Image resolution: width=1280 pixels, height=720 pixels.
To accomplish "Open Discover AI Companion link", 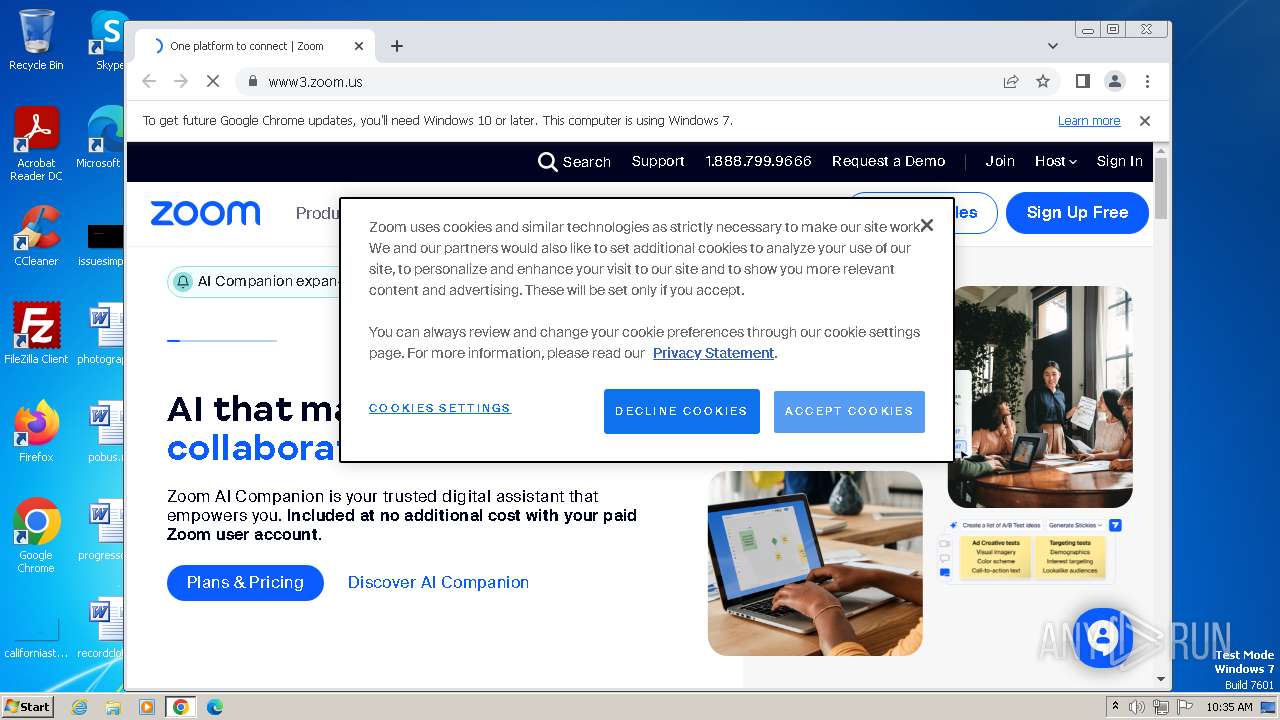I will pyautogui.click(x=438, y=582).
